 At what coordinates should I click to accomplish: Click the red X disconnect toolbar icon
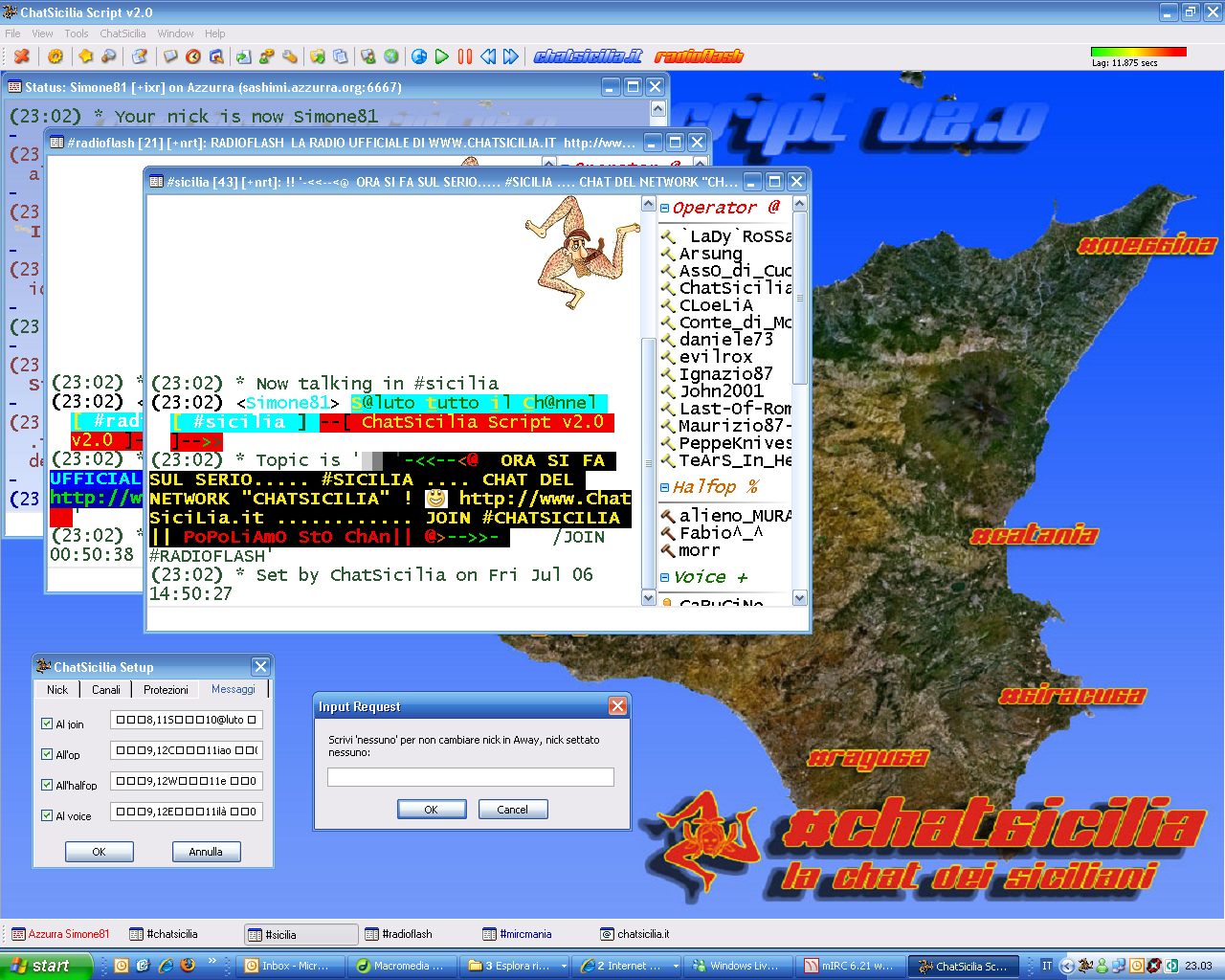(22, 56)
